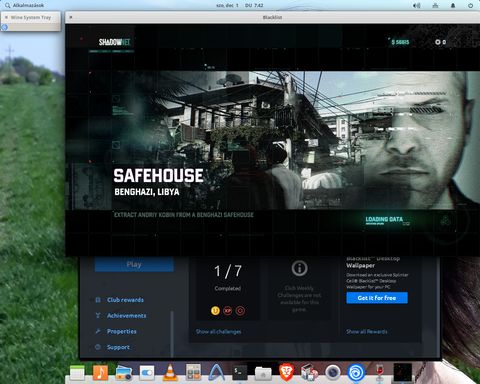Open Club rewards in Uplay sidebar
480x384 pixels.
(x=125, y=300)
